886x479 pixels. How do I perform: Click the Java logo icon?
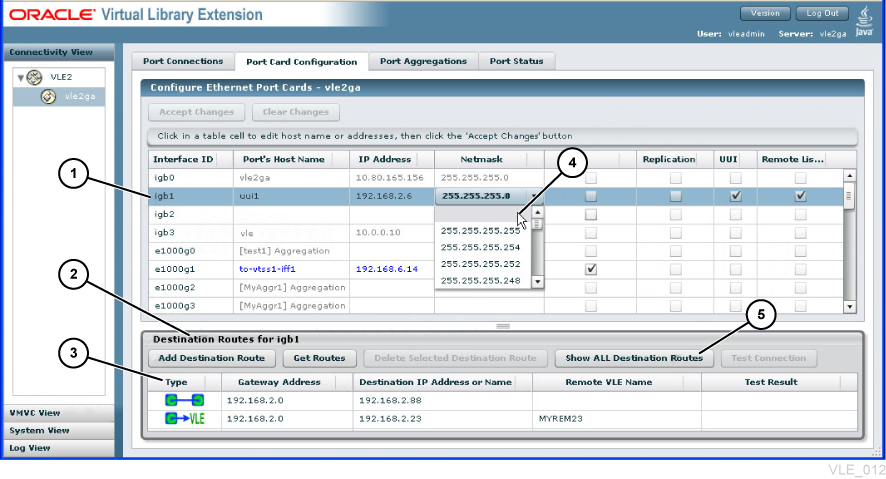coord(864,21)
